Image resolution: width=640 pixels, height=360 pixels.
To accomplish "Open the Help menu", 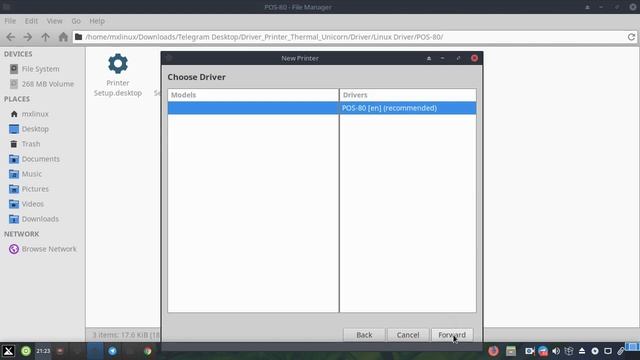I will [x=97, y=21].
